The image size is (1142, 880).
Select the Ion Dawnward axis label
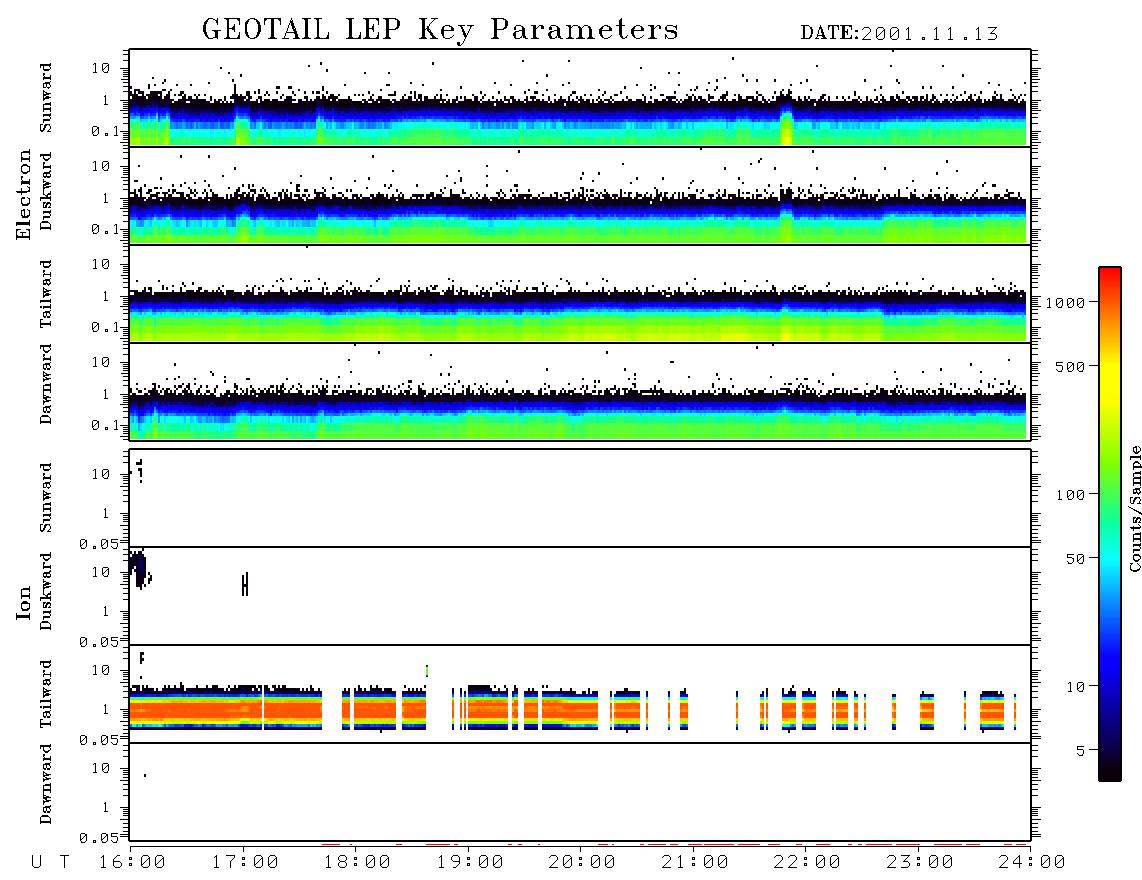(x=46, y=784)
